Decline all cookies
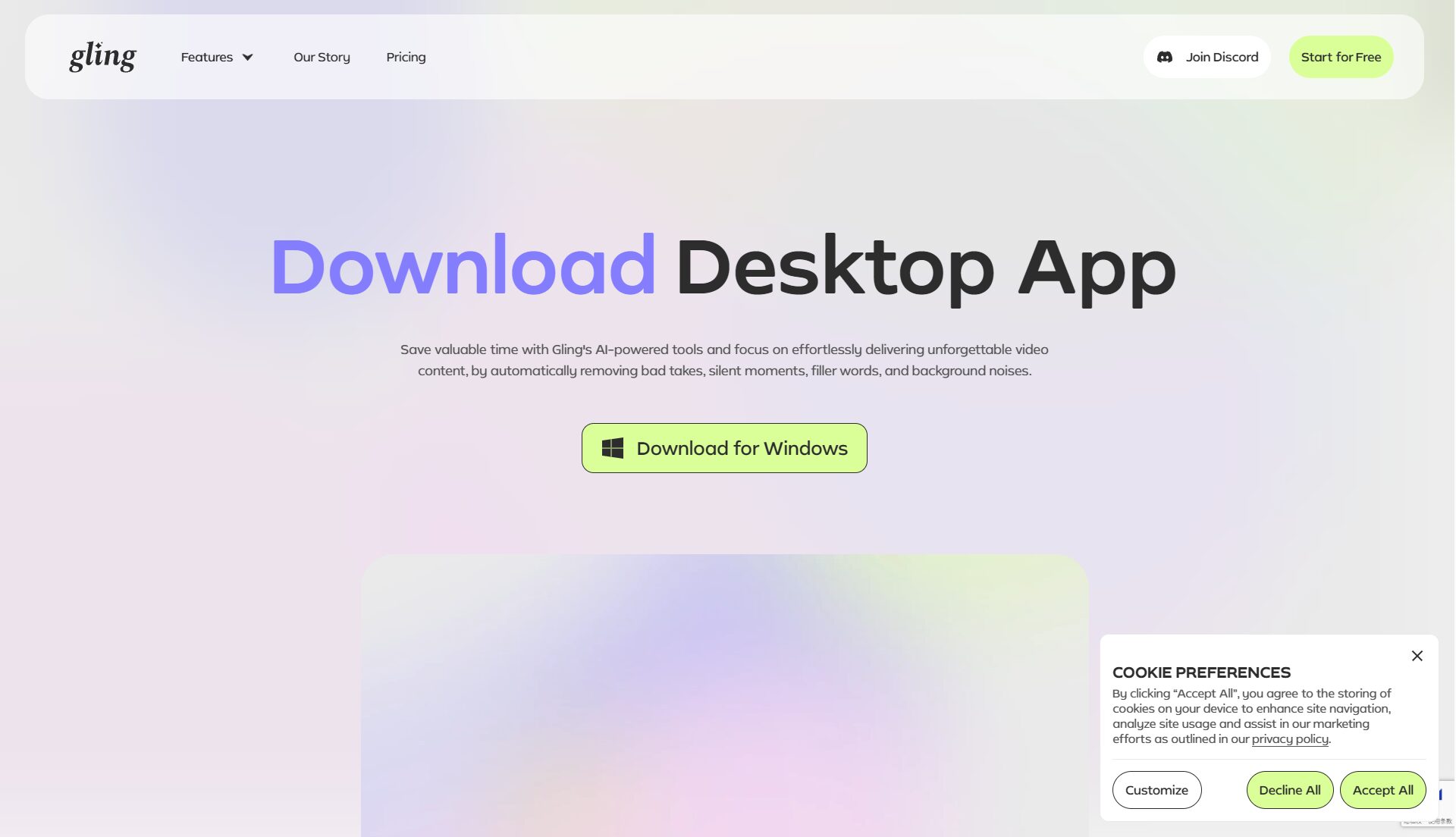The height and width of the screenshot is (837, 1456). point(1289,790)
